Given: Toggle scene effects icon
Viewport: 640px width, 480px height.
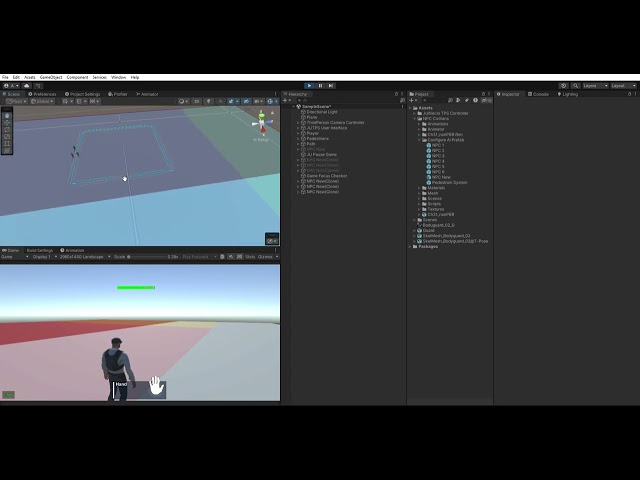Looking at the screenshot, I should 232,101.
